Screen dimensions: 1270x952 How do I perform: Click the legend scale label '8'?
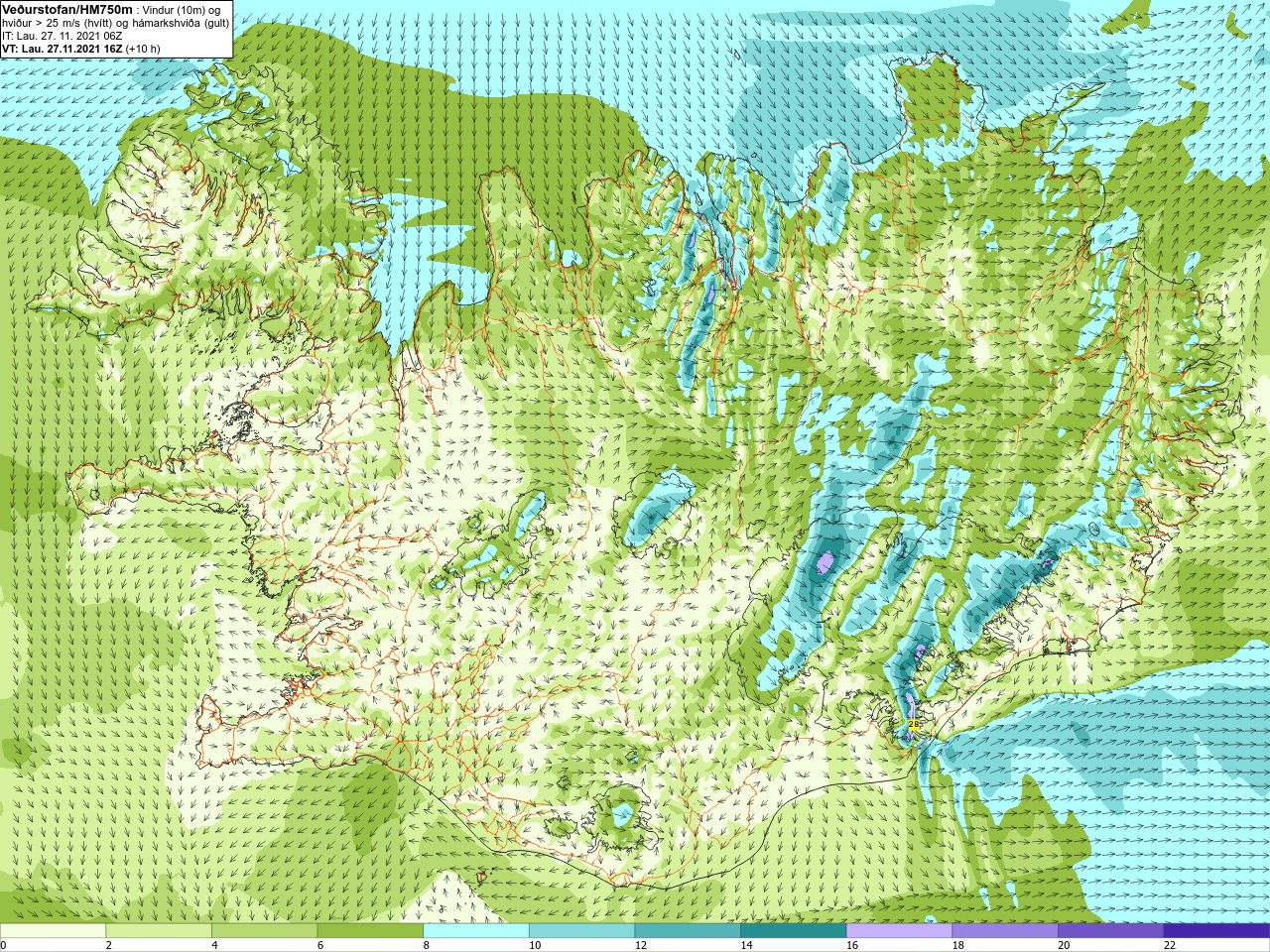pos(426,945)
